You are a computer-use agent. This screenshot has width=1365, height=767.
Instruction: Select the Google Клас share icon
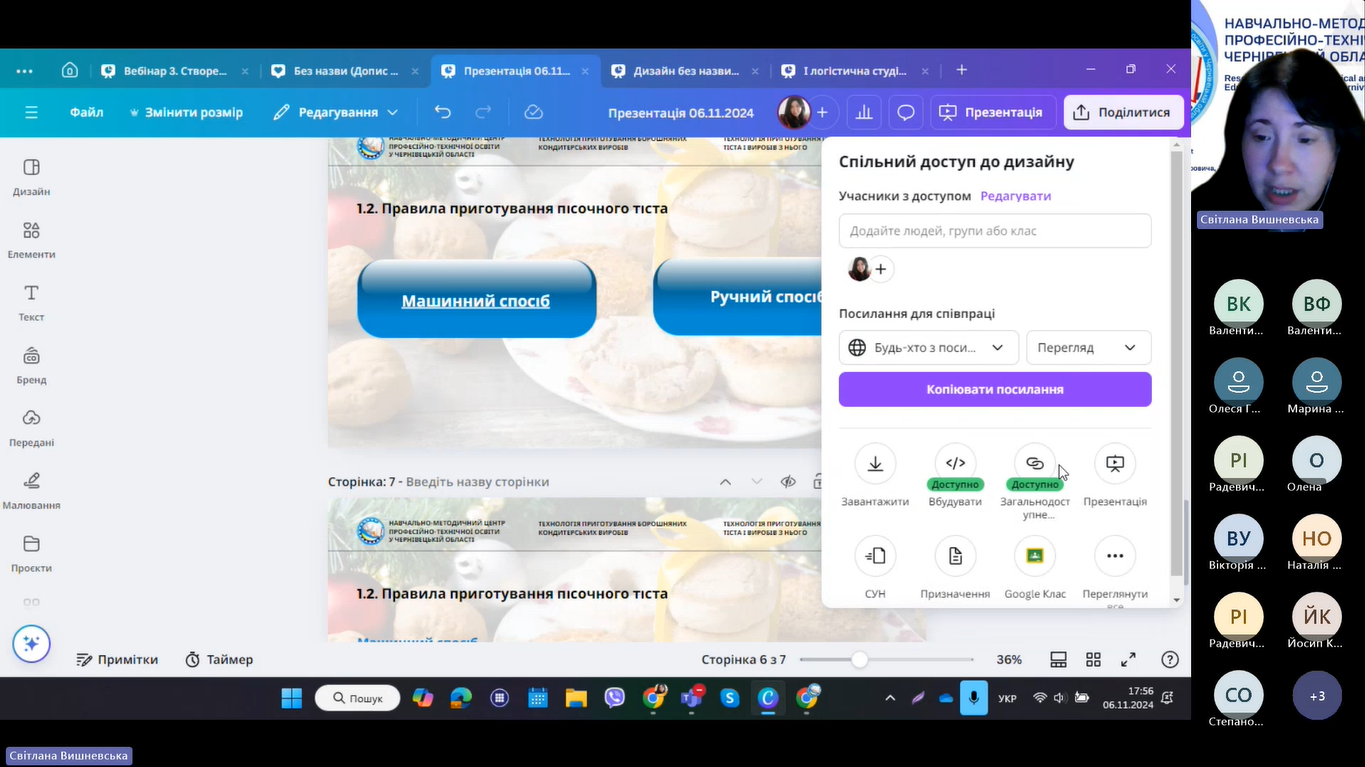pos(1035,556)
